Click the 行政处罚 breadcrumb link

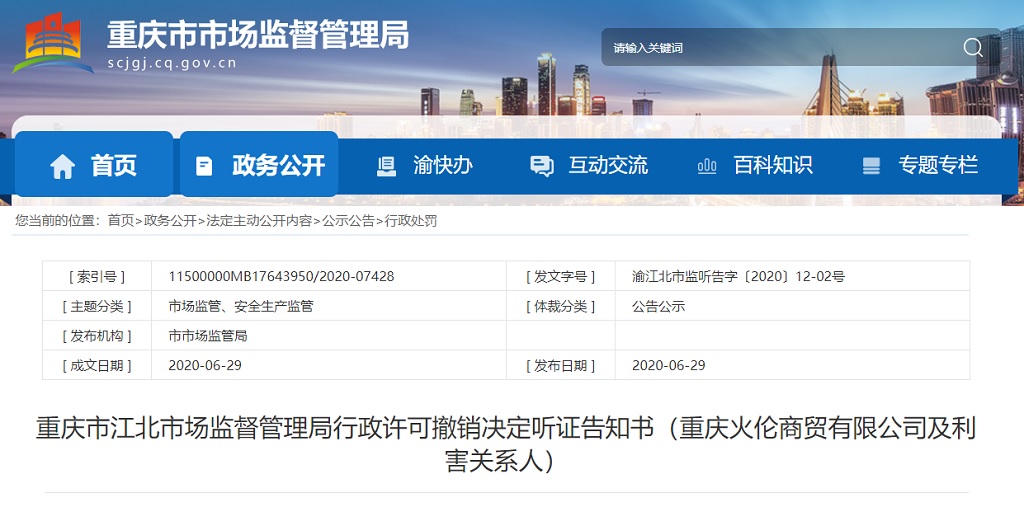tap(410, 221)
